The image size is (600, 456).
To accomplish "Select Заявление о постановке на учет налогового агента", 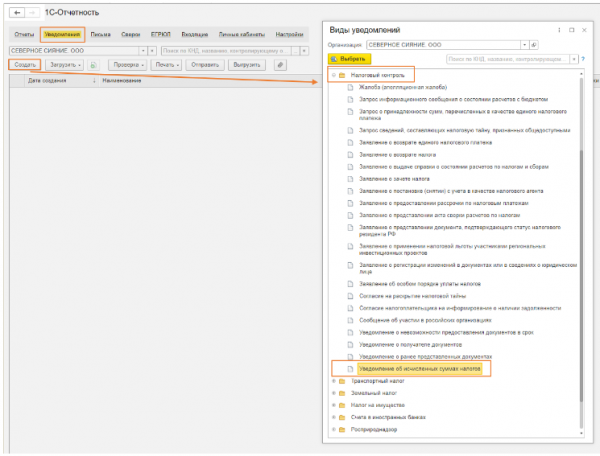I will click(x=451, y=191).
